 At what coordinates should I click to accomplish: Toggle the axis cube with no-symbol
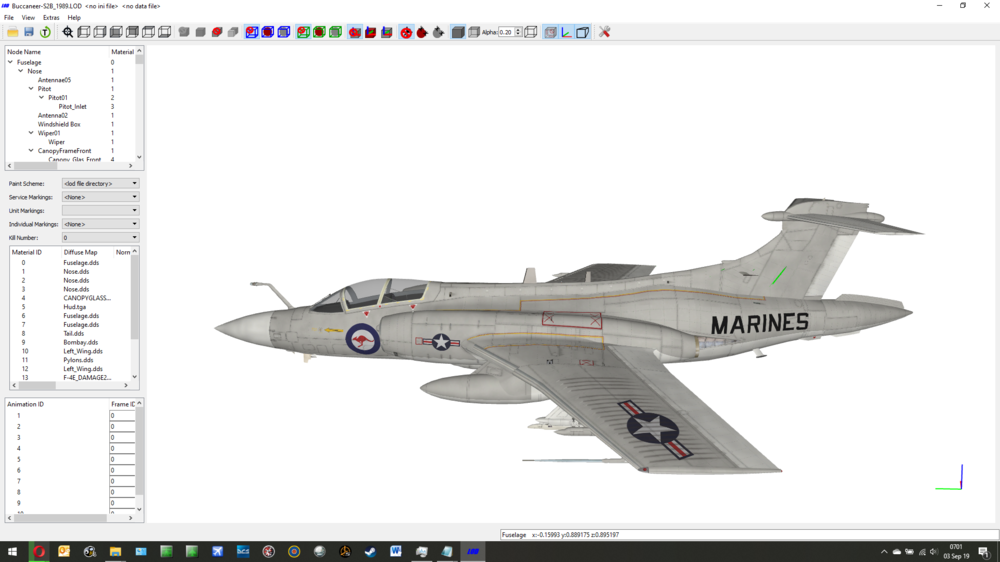(355, 32)
